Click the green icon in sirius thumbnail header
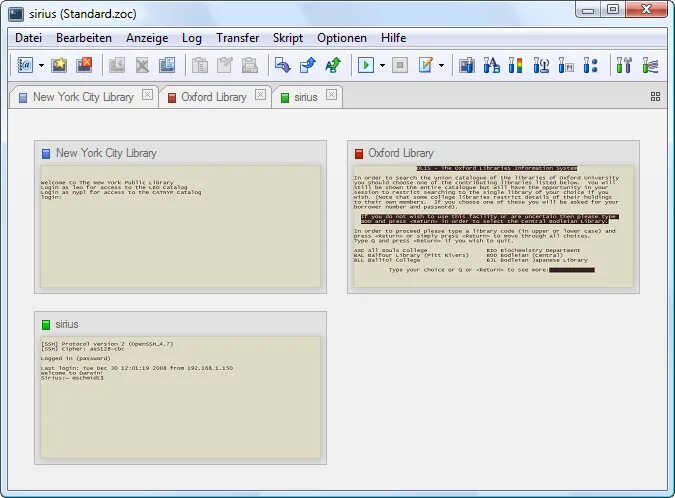675x498 pixels. [x=46, y=325]
